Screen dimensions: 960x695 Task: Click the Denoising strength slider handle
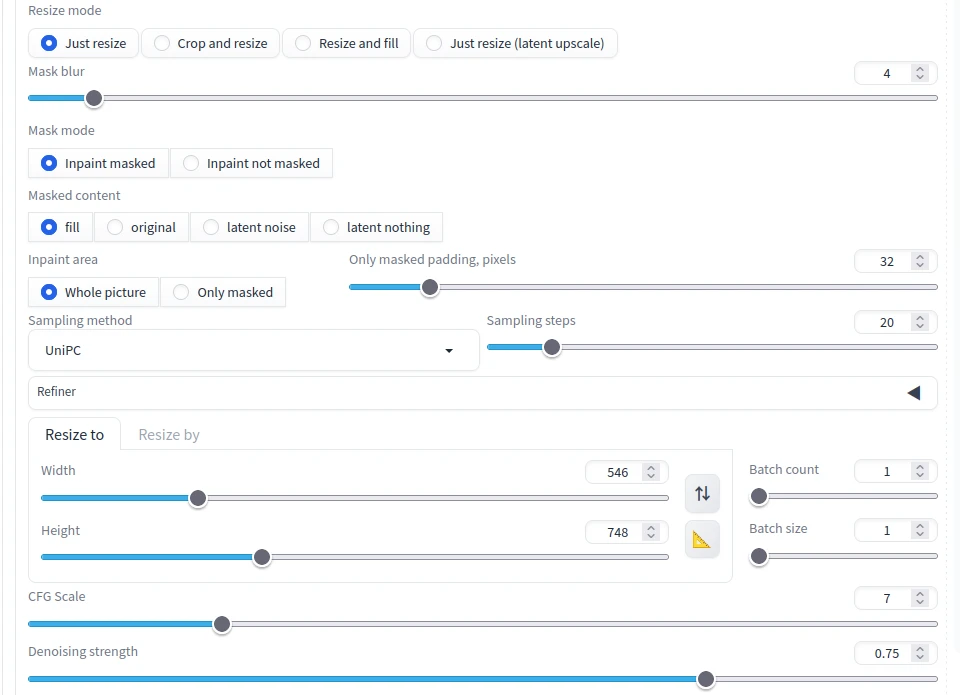click(x=706, y=679)
